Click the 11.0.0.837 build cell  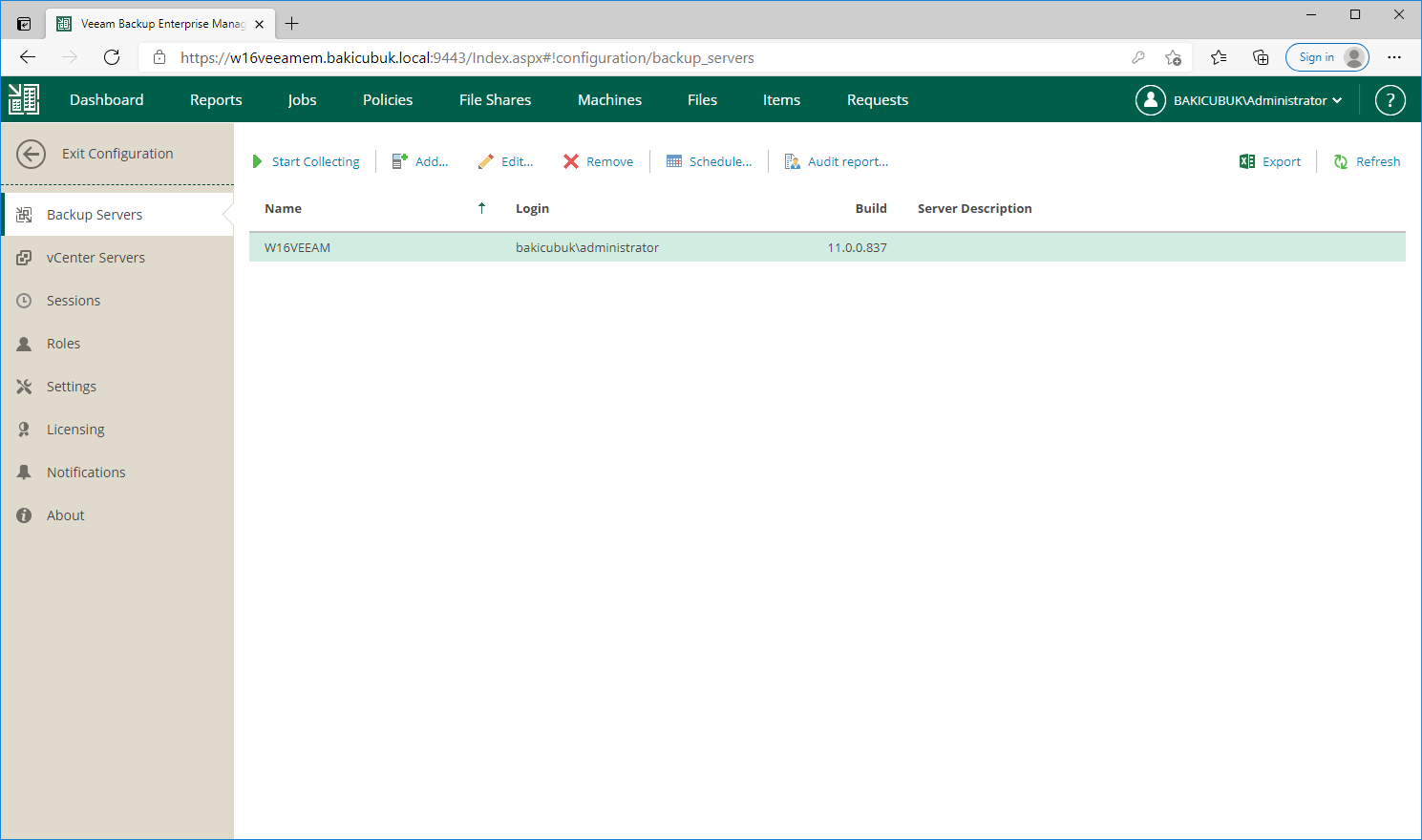point(857,247)
